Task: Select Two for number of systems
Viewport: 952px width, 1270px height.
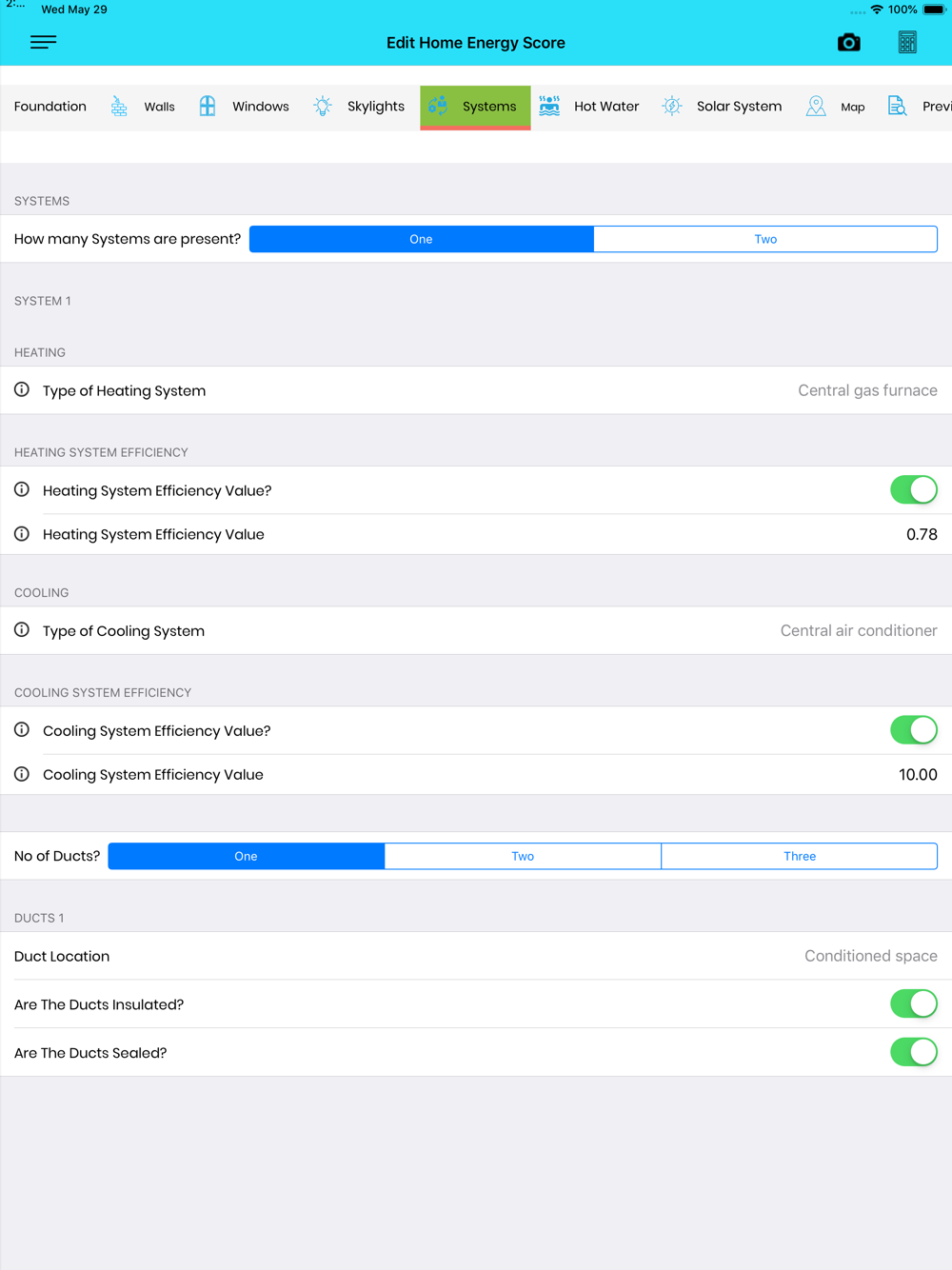Action: [765, 239]
